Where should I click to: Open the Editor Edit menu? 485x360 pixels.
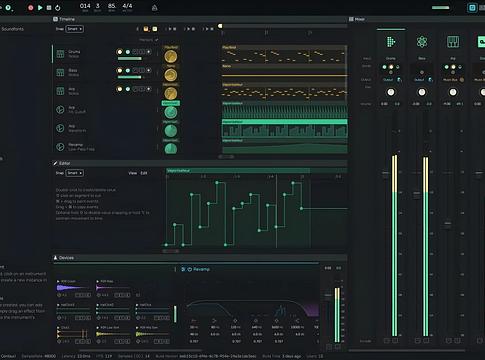coord(144,173)
